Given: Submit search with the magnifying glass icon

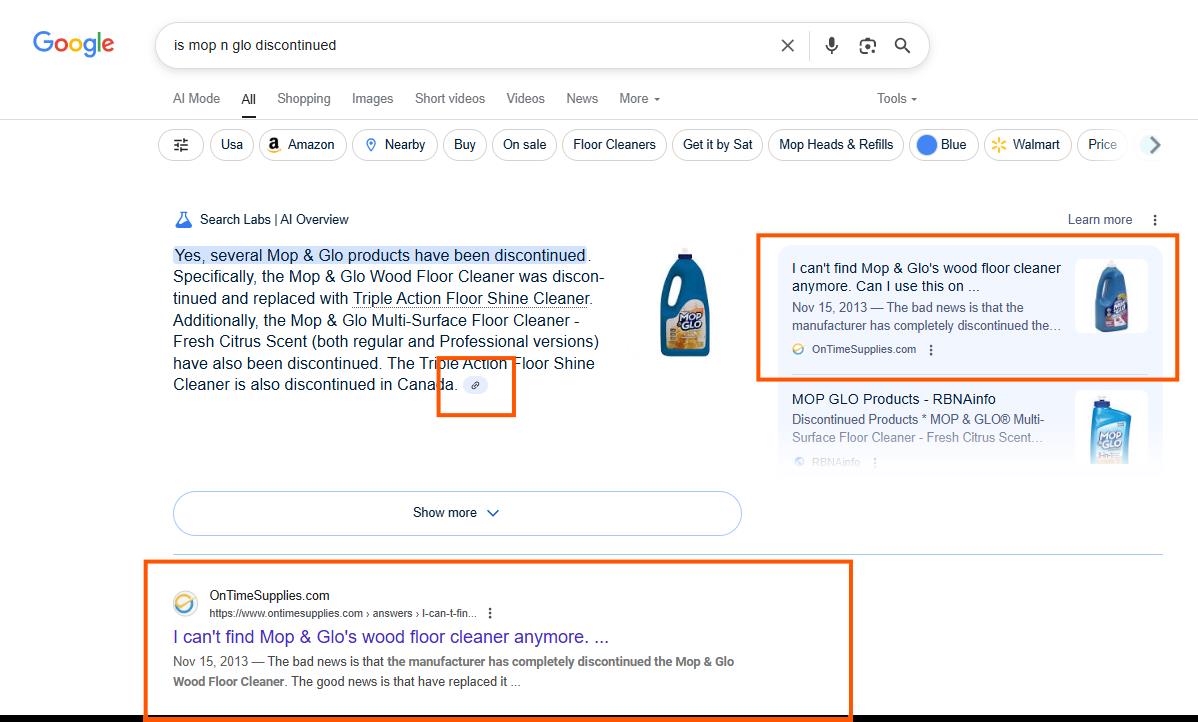Looking at the screenshot, I should pyautogui.click(x=902, y=46).
